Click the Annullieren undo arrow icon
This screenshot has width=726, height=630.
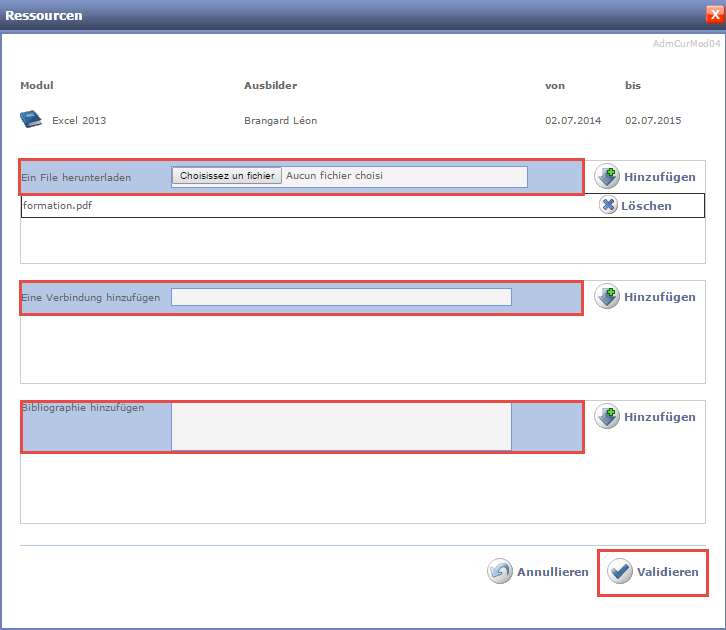[x=500, y=572]
